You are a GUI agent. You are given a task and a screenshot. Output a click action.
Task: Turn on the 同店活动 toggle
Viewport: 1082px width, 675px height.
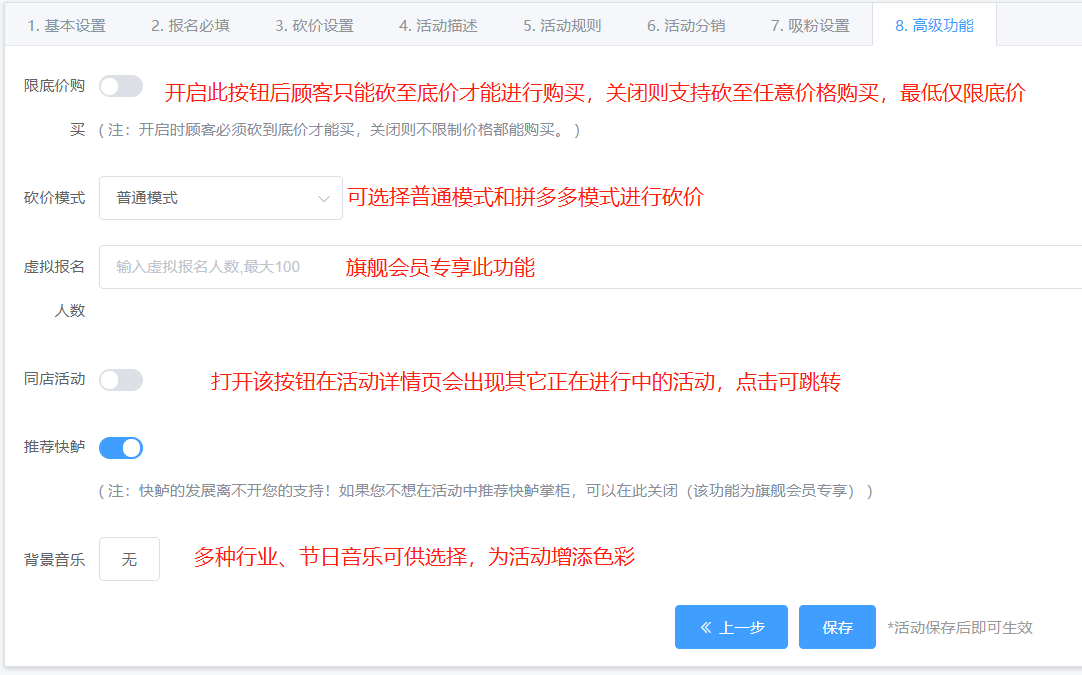pyautogui.click(x=121, y=380)
